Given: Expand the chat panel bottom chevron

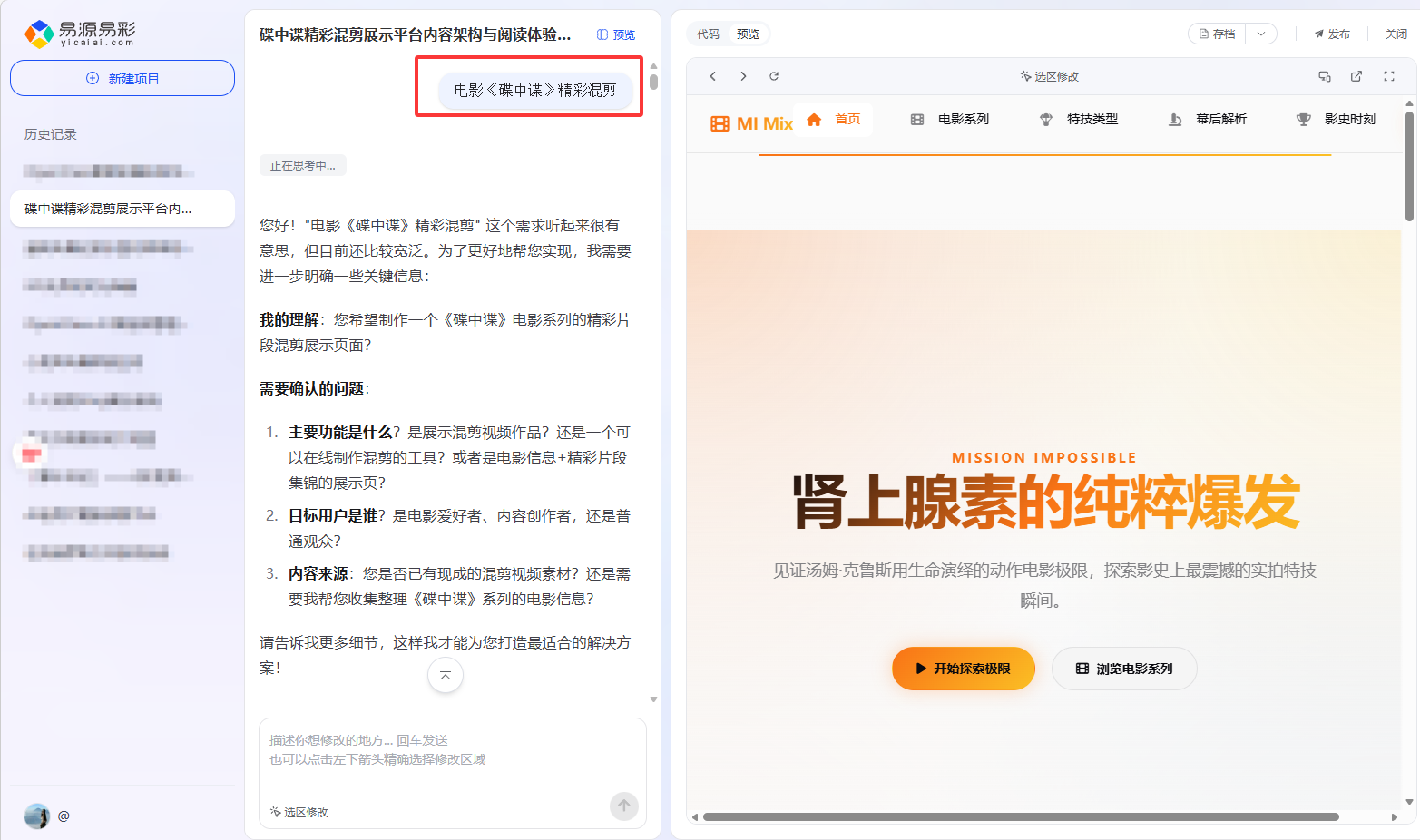Looking at the screenshot, I should tap(652, 698).
